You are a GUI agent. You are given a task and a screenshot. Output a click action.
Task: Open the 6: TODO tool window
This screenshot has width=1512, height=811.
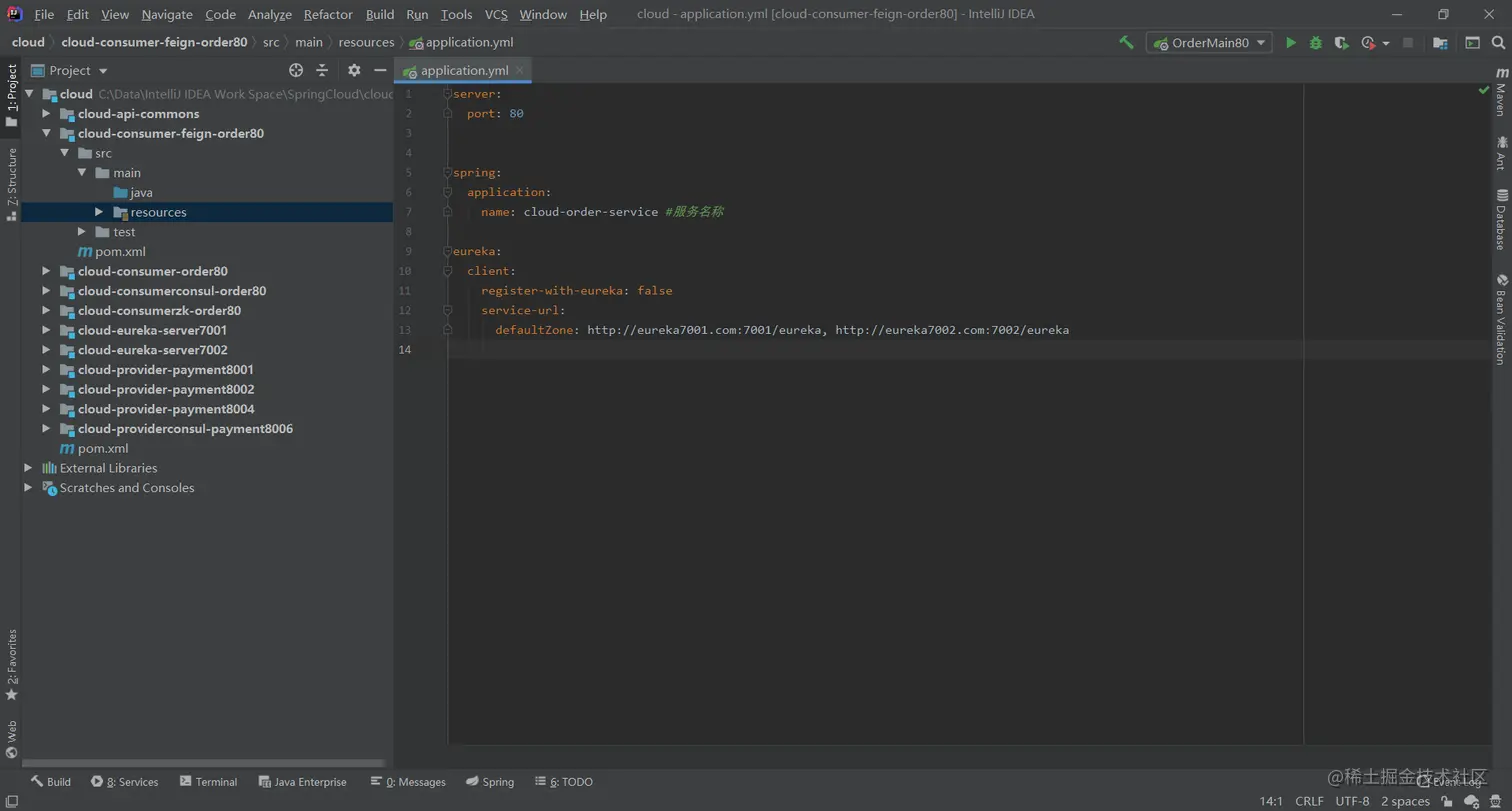tap(564, 782)
